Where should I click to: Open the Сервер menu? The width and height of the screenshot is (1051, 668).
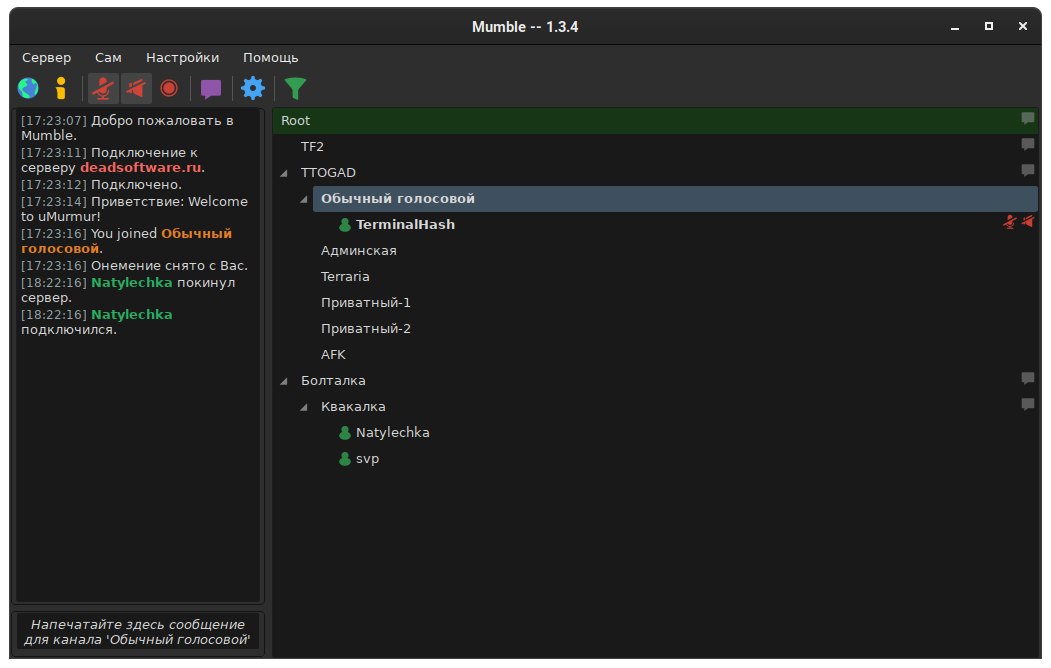pyautogui.click(x=46, y=58)
